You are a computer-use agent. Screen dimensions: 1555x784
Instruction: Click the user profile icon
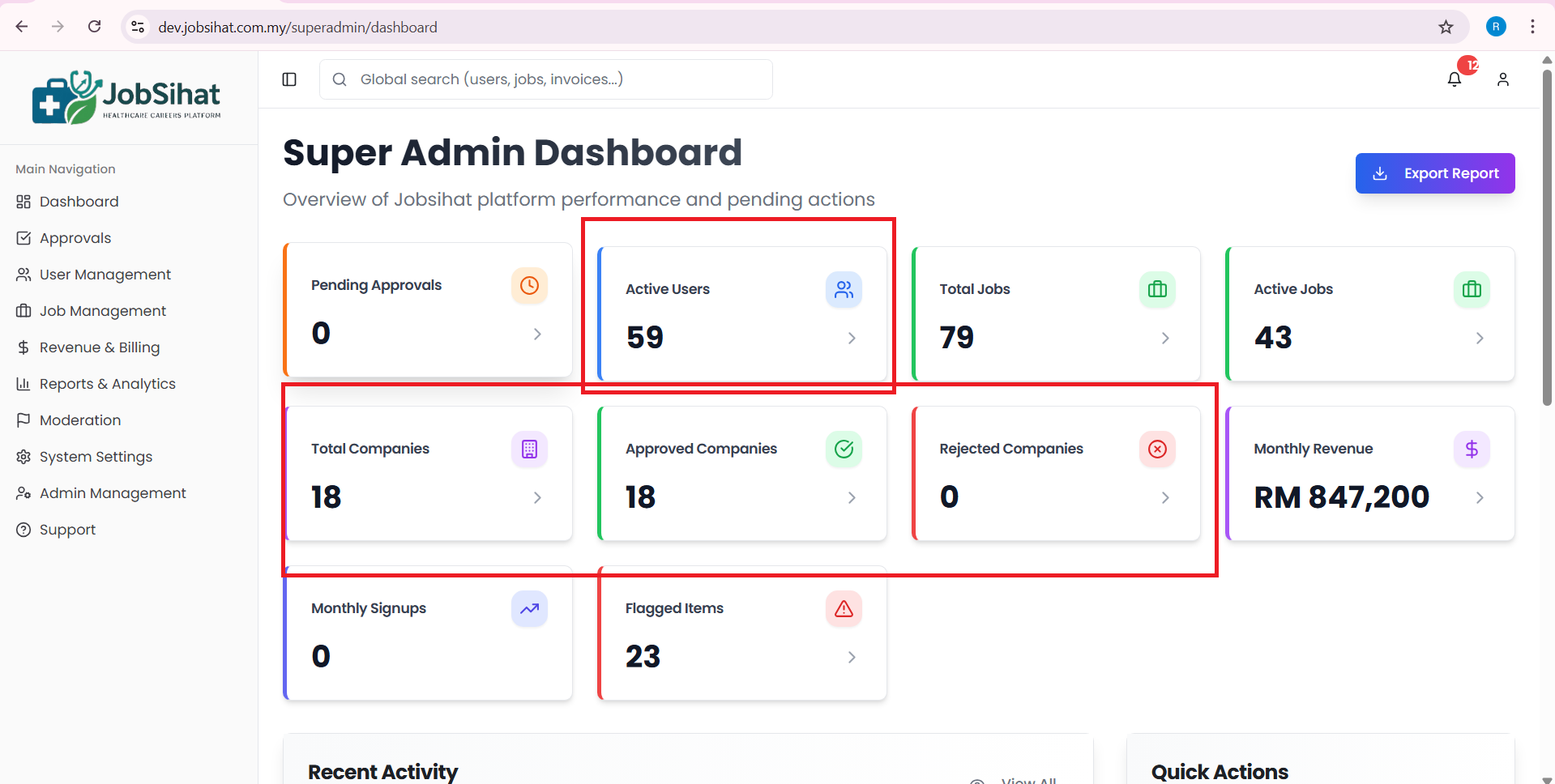click(1503, 79)
